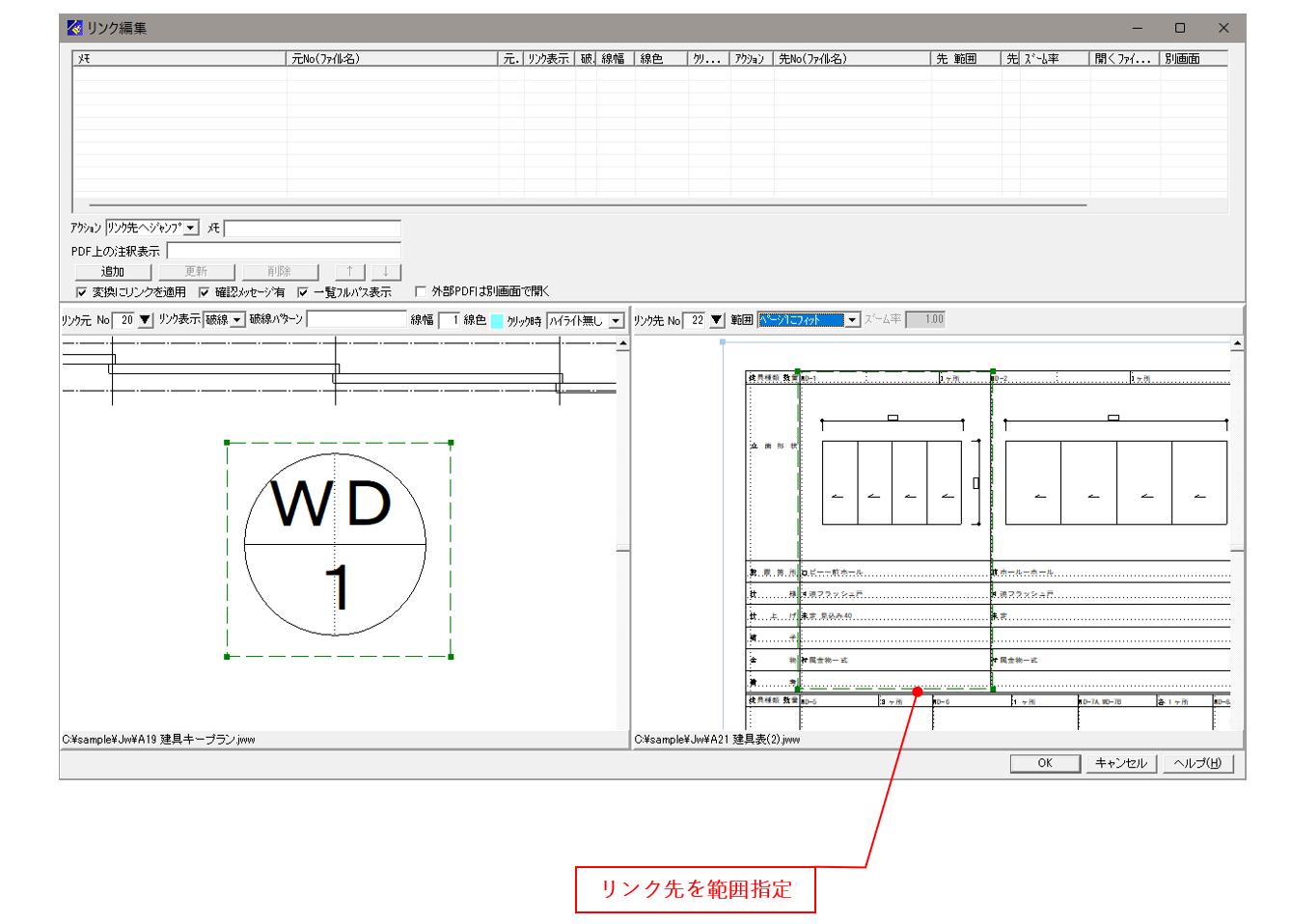Viewport: 1291px width, 924px height.
Task: Open the アクション dropdown
Action: pos(191,229)
